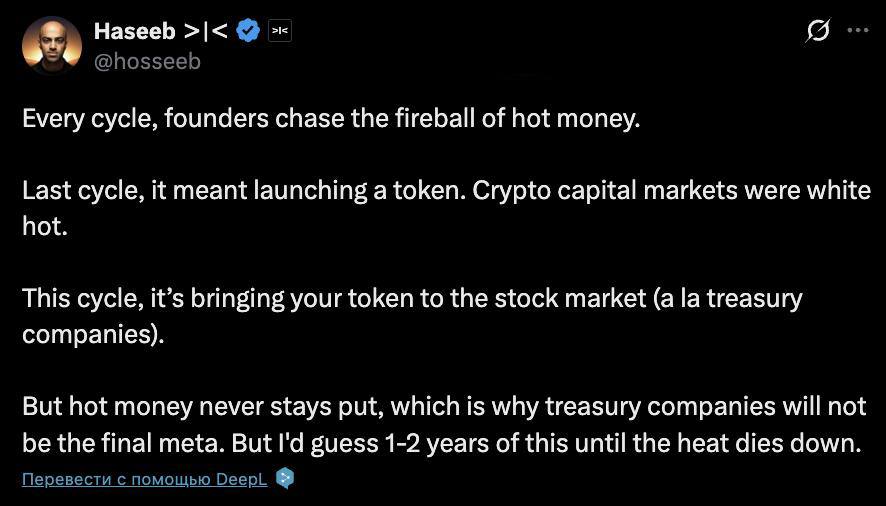Visit the @hosseeb handle

[147, 62]
